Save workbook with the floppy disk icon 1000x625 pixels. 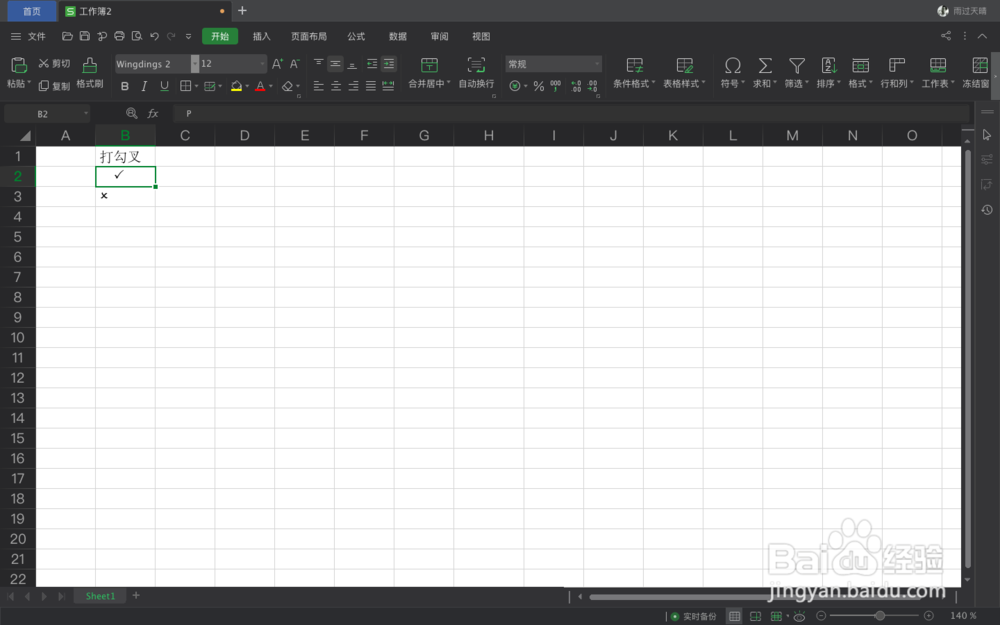point(84,36)
